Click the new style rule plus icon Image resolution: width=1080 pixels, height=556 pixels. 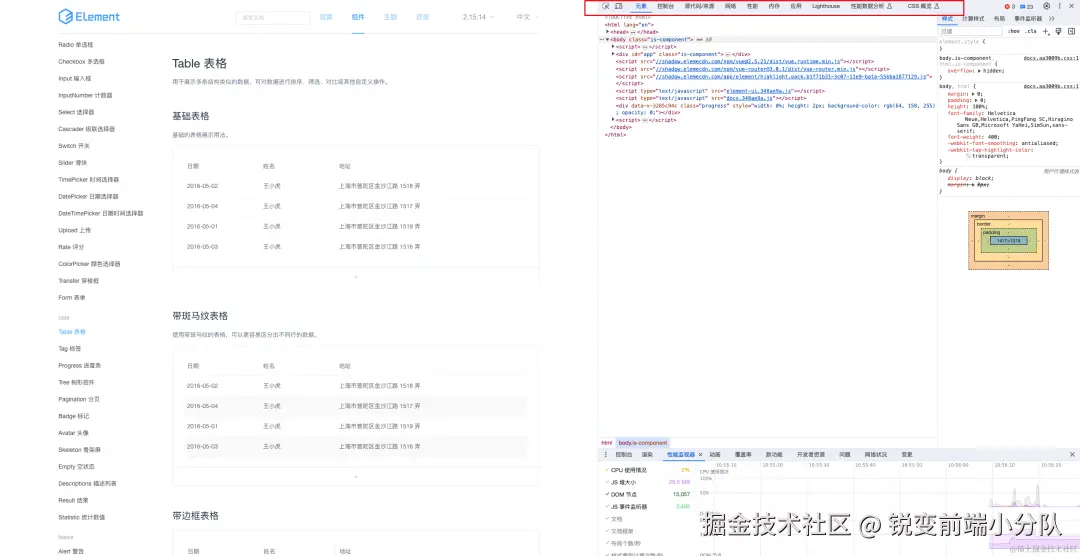click(x=1046, y=31)
